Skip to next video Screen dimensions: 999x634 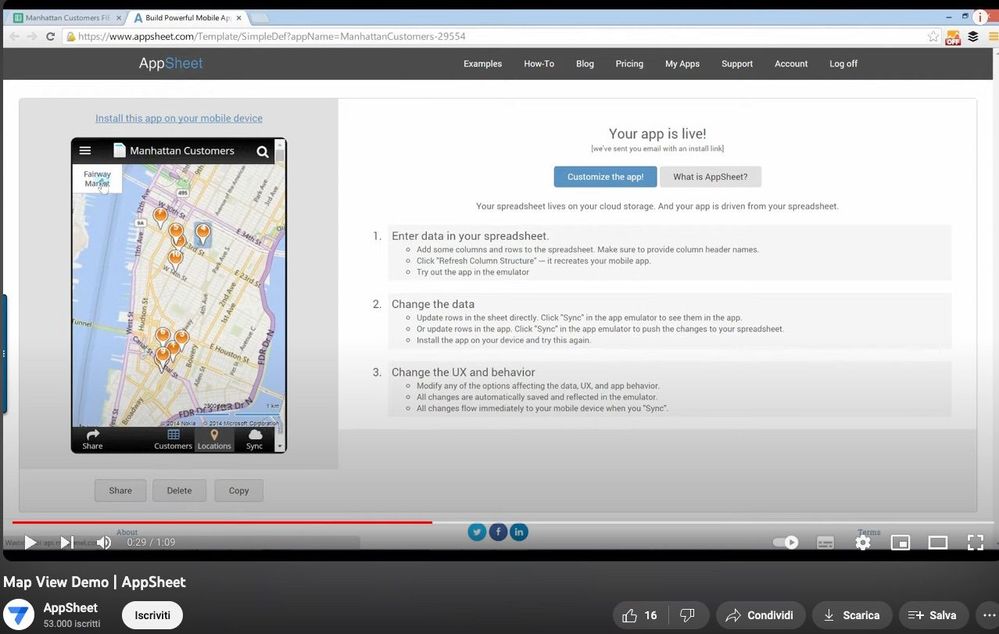click(66, 542)
